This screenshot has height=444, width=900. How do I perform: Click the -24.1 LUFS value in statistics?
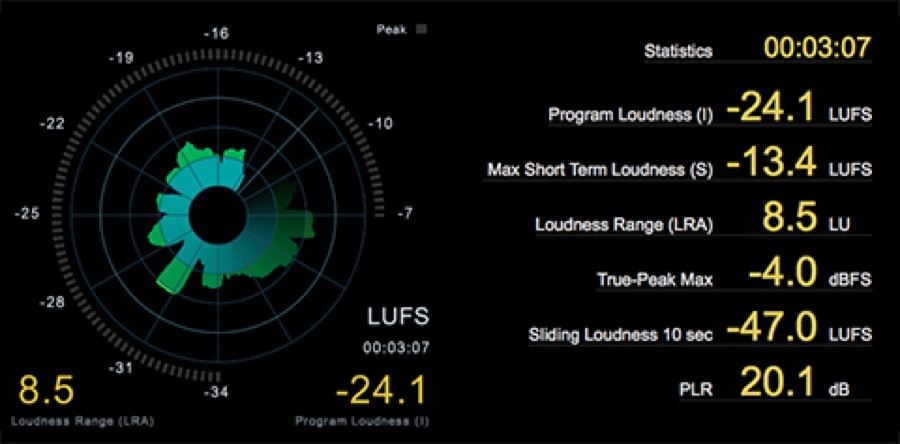[770, 108]
